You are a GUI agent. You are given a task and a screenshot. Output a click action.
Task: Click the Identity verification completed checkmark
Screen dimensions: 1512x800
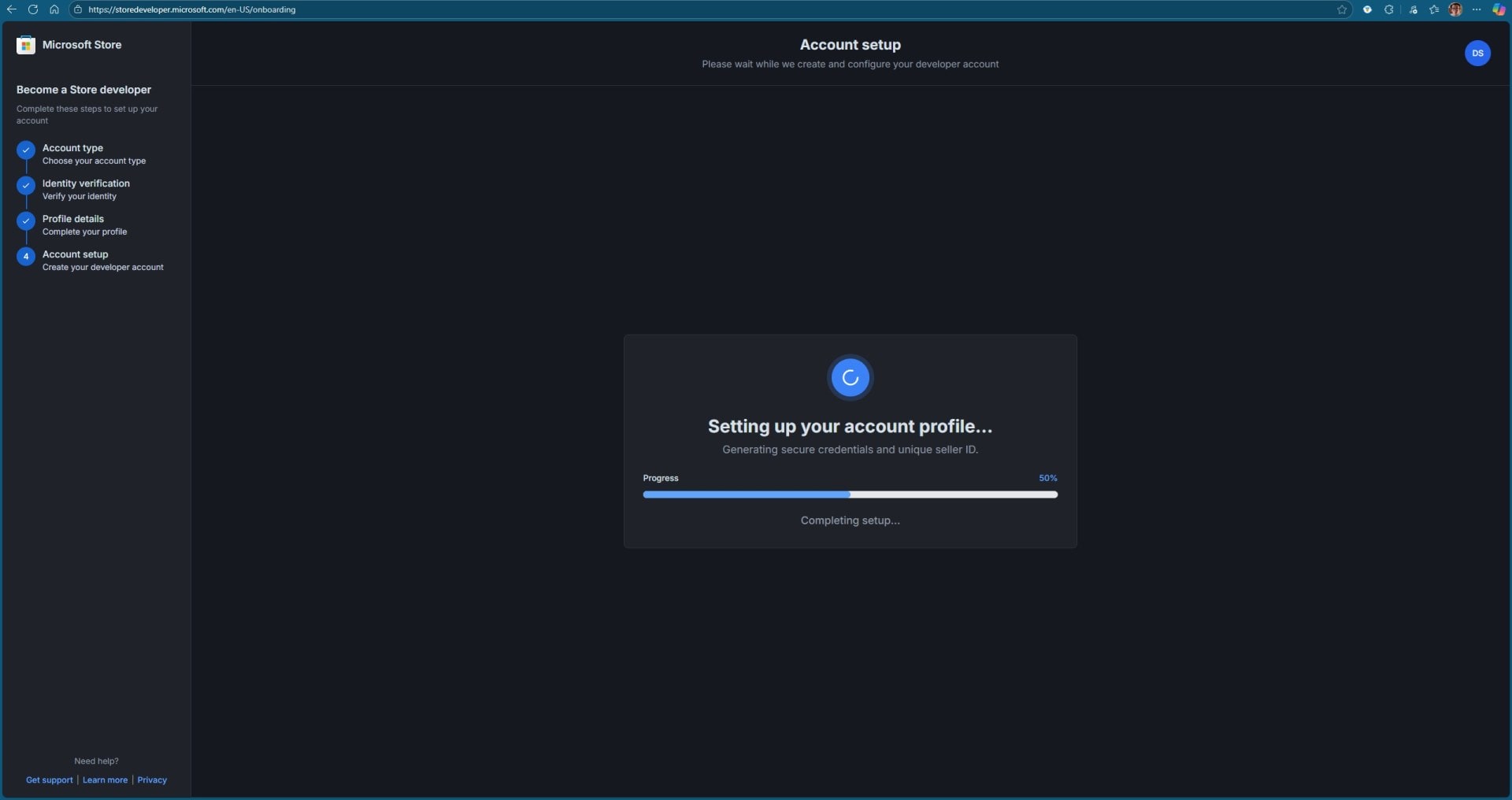26,186
